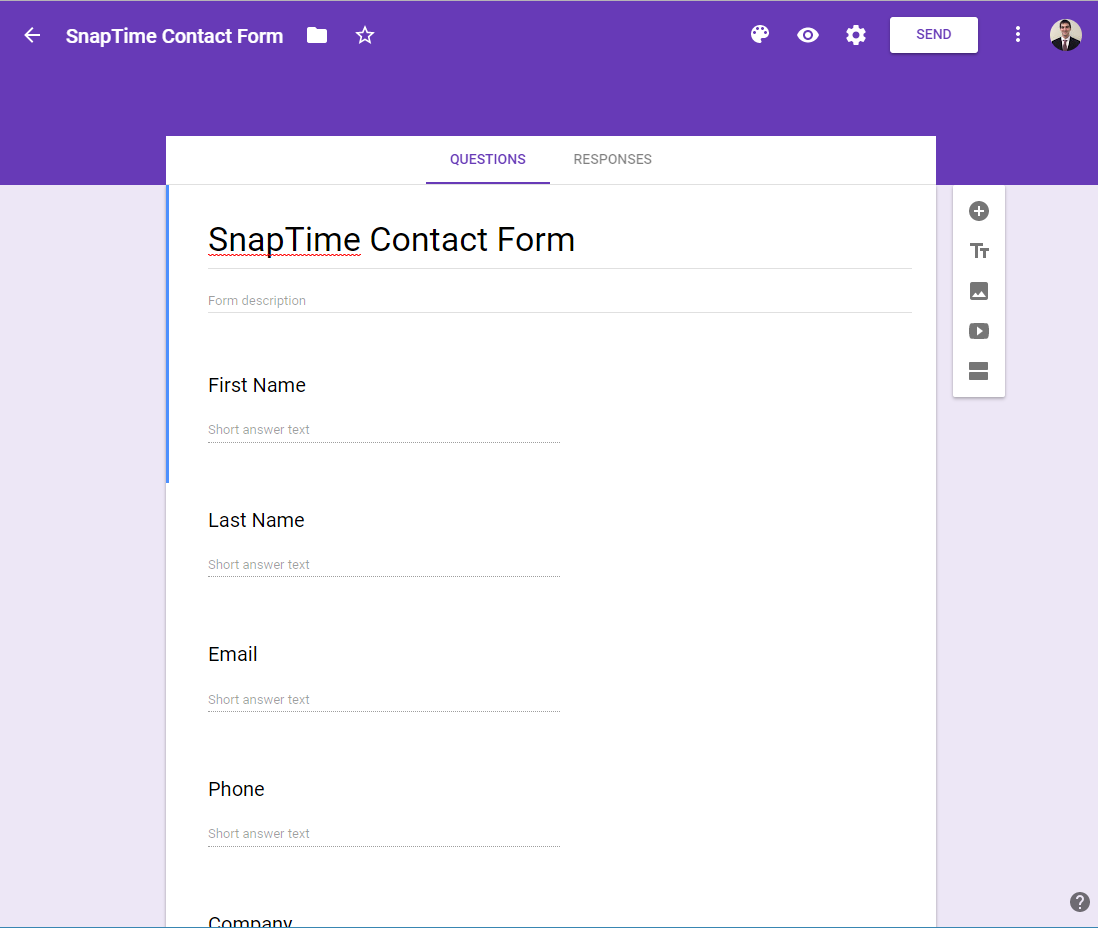Move the form to a folder
Screen dimensions: 1098x928
(x=316, y=34)
